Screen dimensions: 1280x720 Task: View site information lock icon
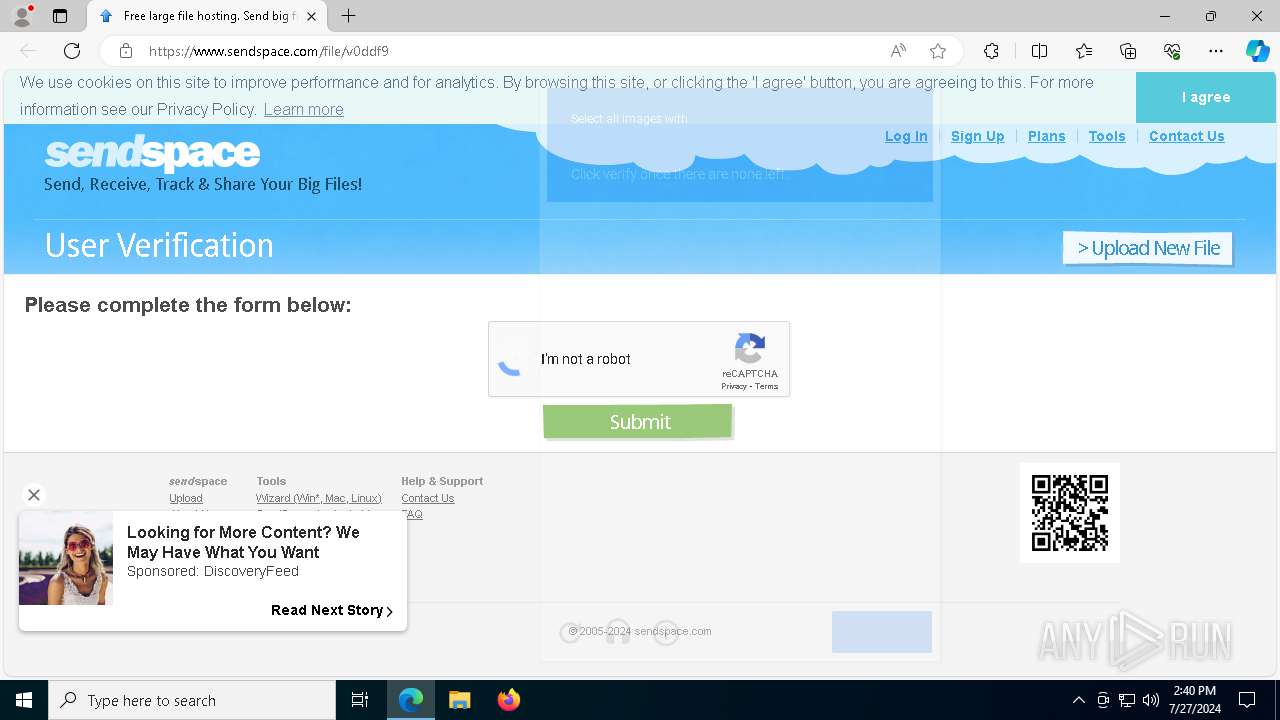coord(126,51)
